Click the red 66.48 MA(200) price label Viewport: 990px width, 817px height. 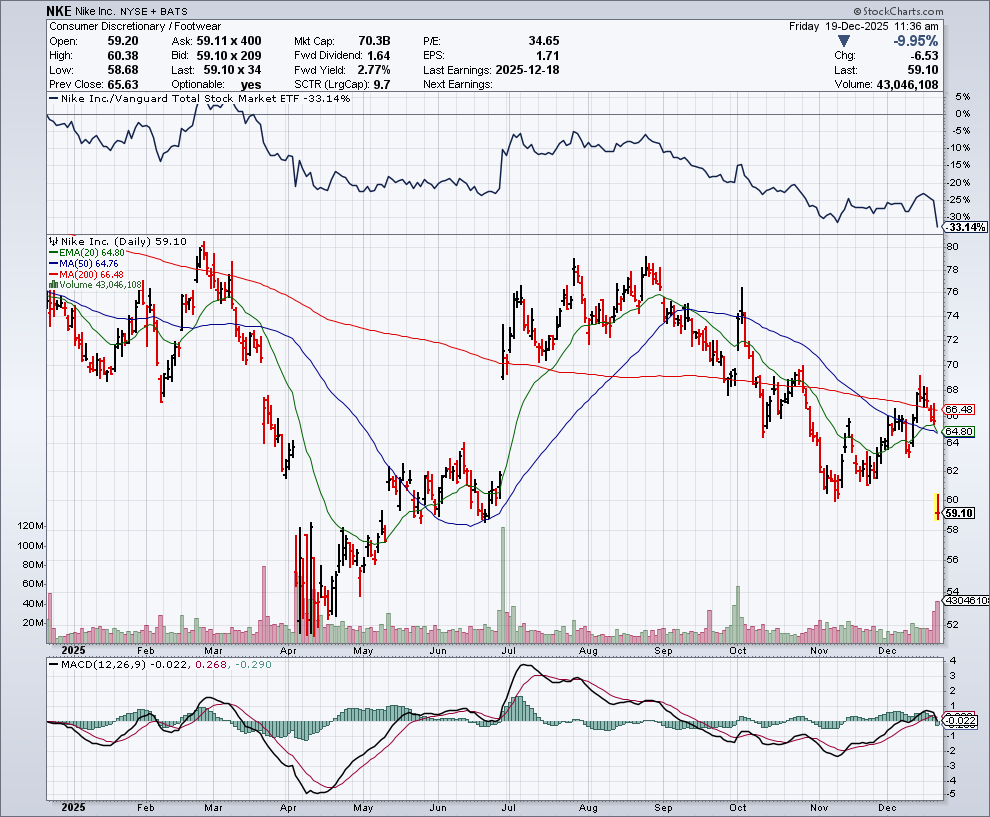click(958, 410)
